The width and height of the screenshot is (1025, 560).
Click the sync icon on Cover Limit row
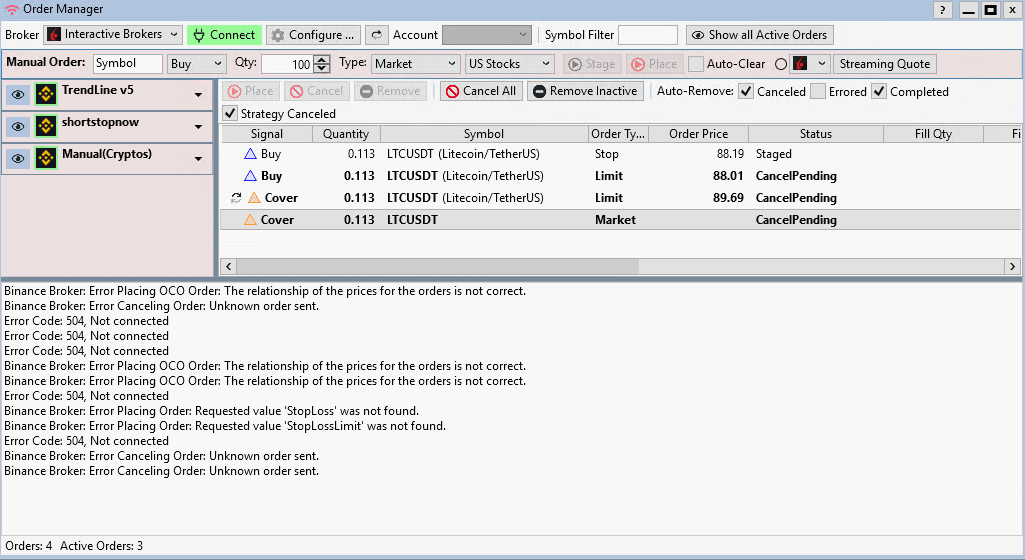[x=236, y=198]
